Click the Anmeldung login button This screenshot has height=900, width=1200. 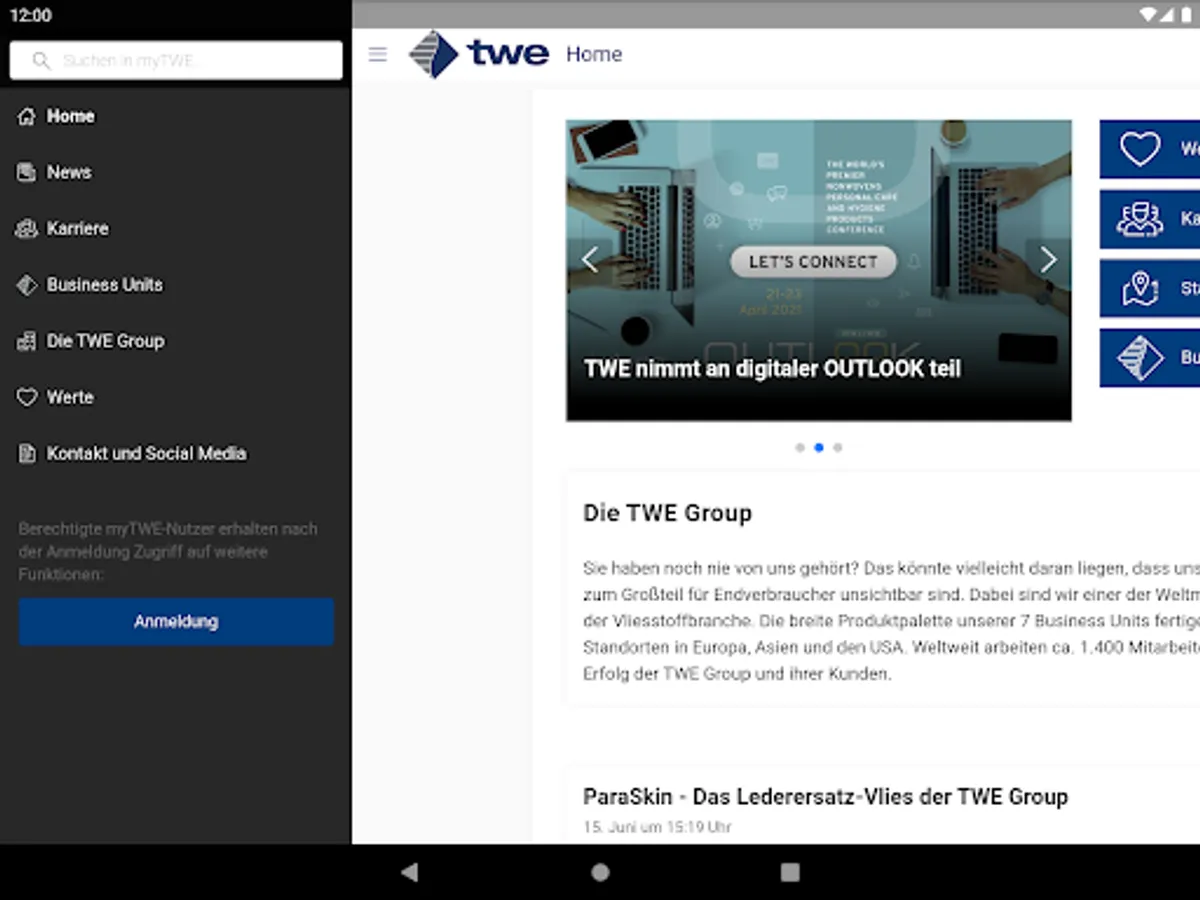point(176,622)
